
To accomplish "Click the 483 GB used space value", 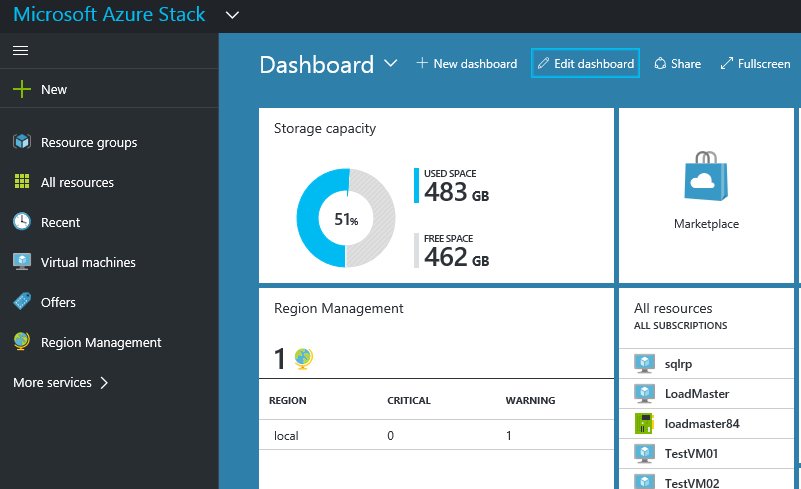I will pyautogui.click(x=456, y=192).
